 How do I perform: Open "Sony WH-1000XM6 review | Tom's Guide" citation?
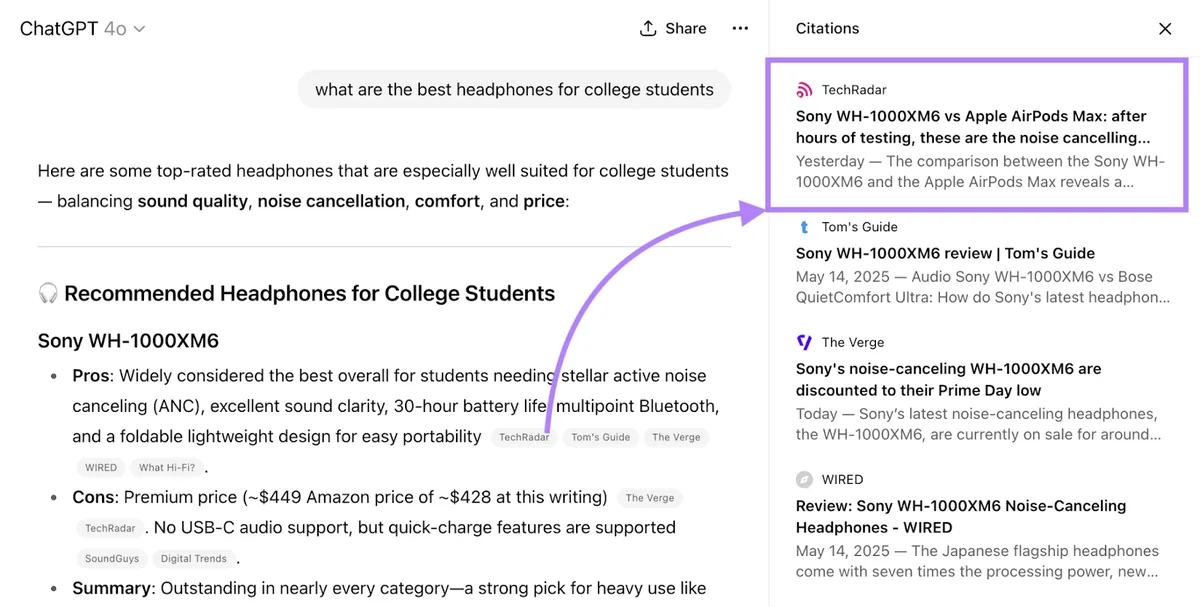coord(945,253)
